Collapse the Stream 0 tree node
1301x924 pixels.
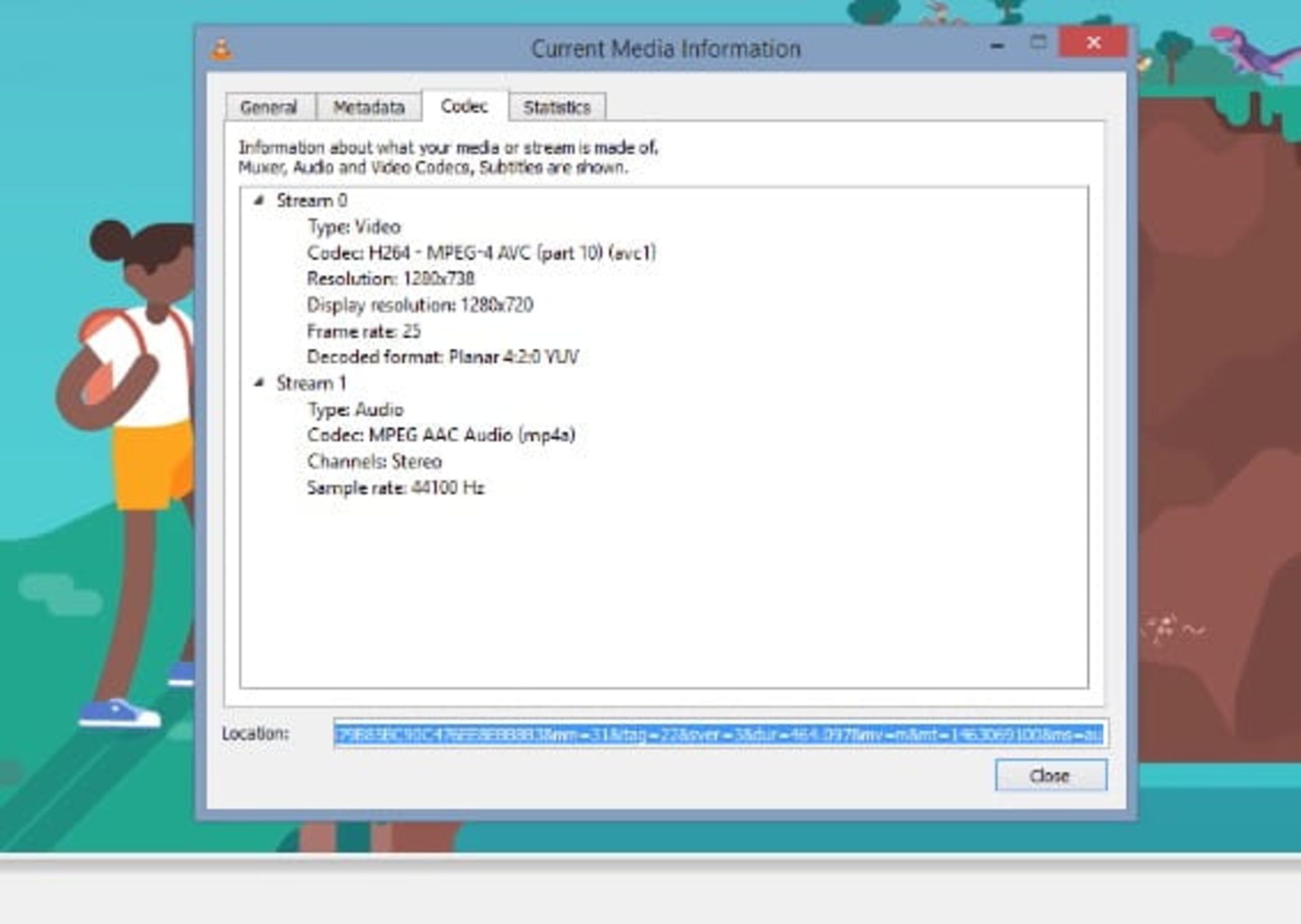[259, 200]
